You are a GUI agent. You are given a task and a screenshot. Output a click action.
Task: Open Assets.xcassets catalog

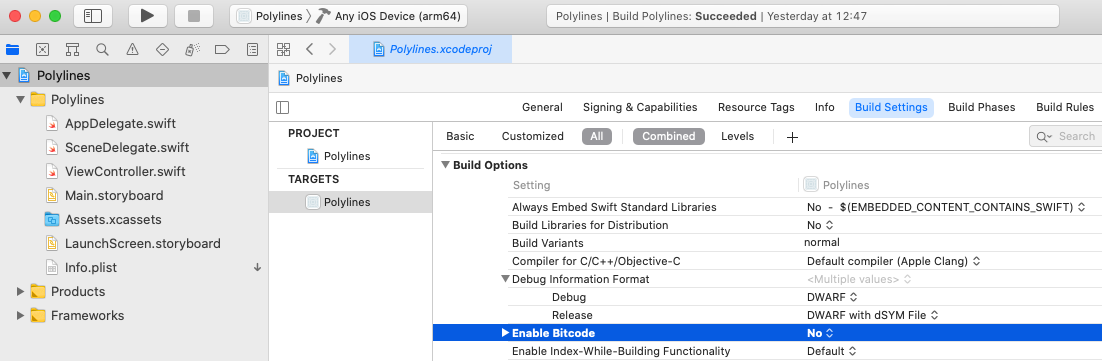click(113, 219)
